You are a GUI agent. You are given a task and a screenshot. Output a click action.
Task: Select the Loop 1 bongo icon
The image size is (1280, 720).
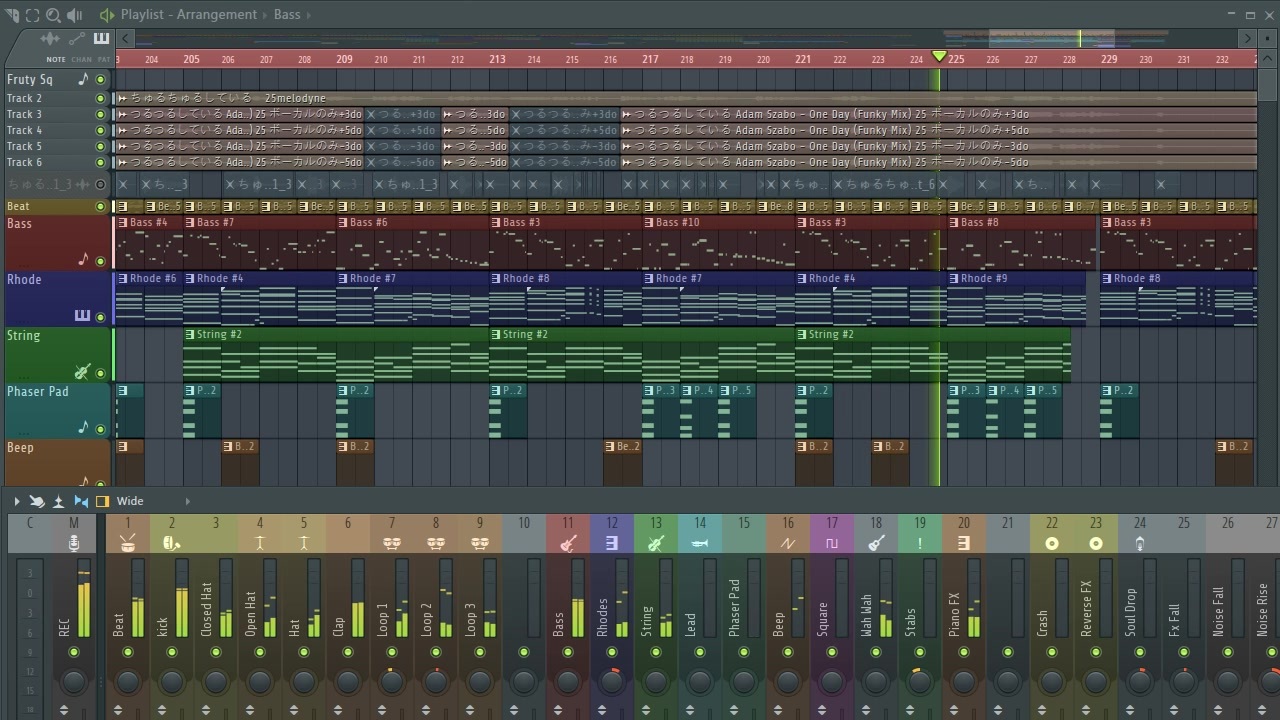pyautogui.click(x=391, y=543)
